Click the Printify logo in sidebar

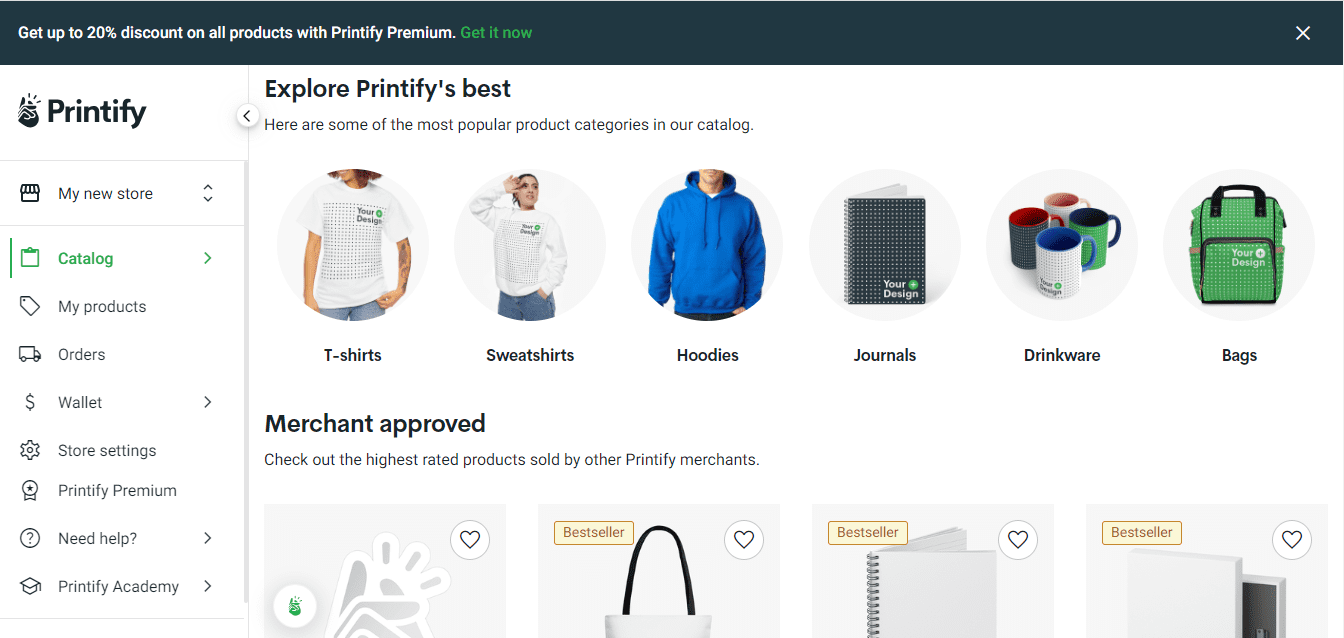(x=82, y=111)
